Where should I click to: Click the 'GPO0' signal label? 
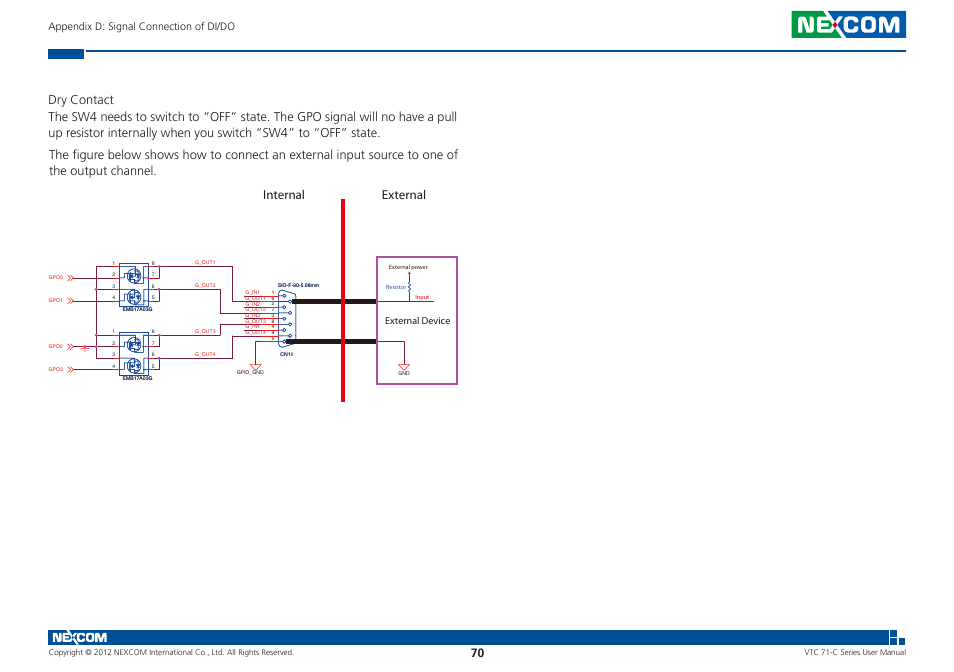[55, 277]
